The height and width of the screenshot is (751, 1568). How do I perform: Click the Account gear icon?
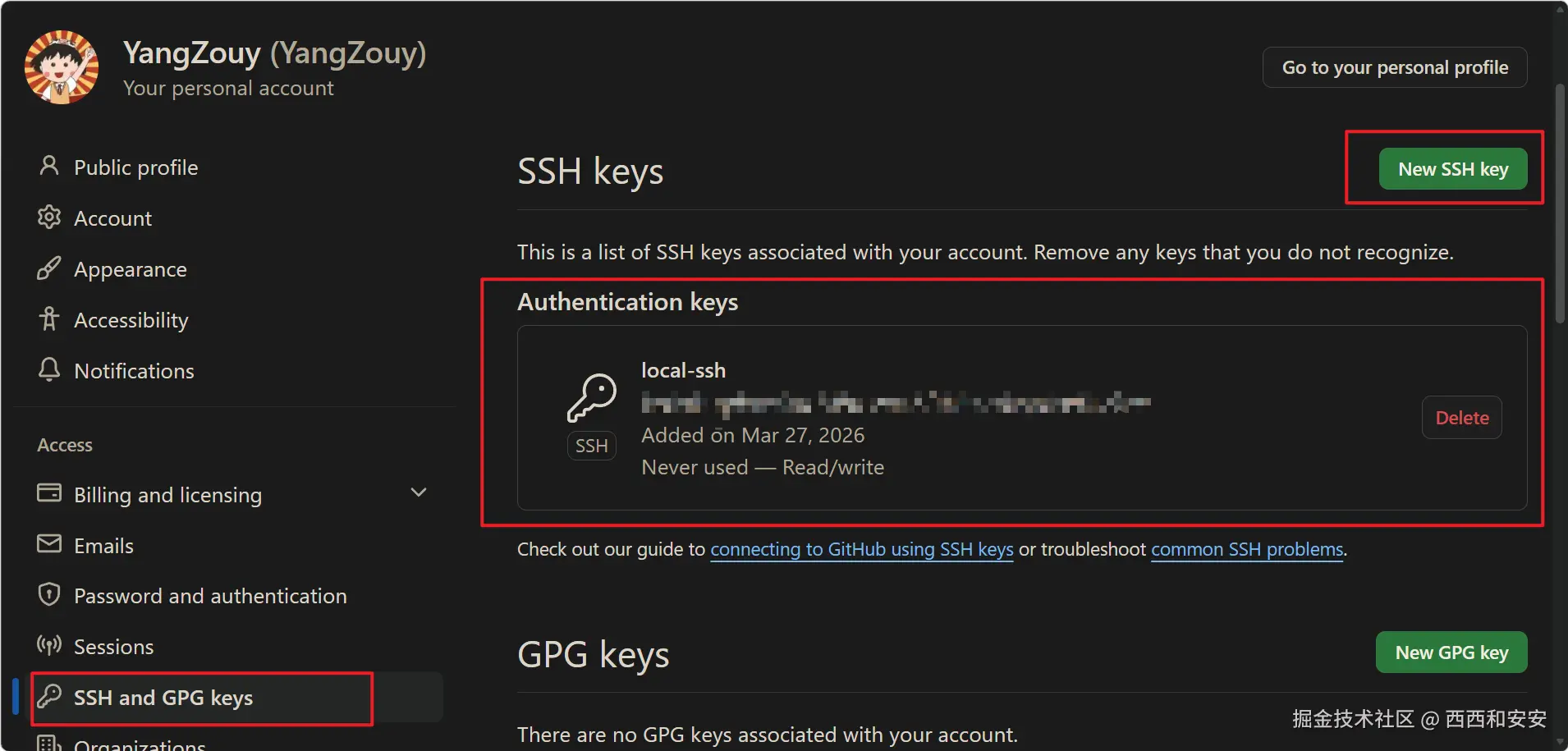point(49,218)
